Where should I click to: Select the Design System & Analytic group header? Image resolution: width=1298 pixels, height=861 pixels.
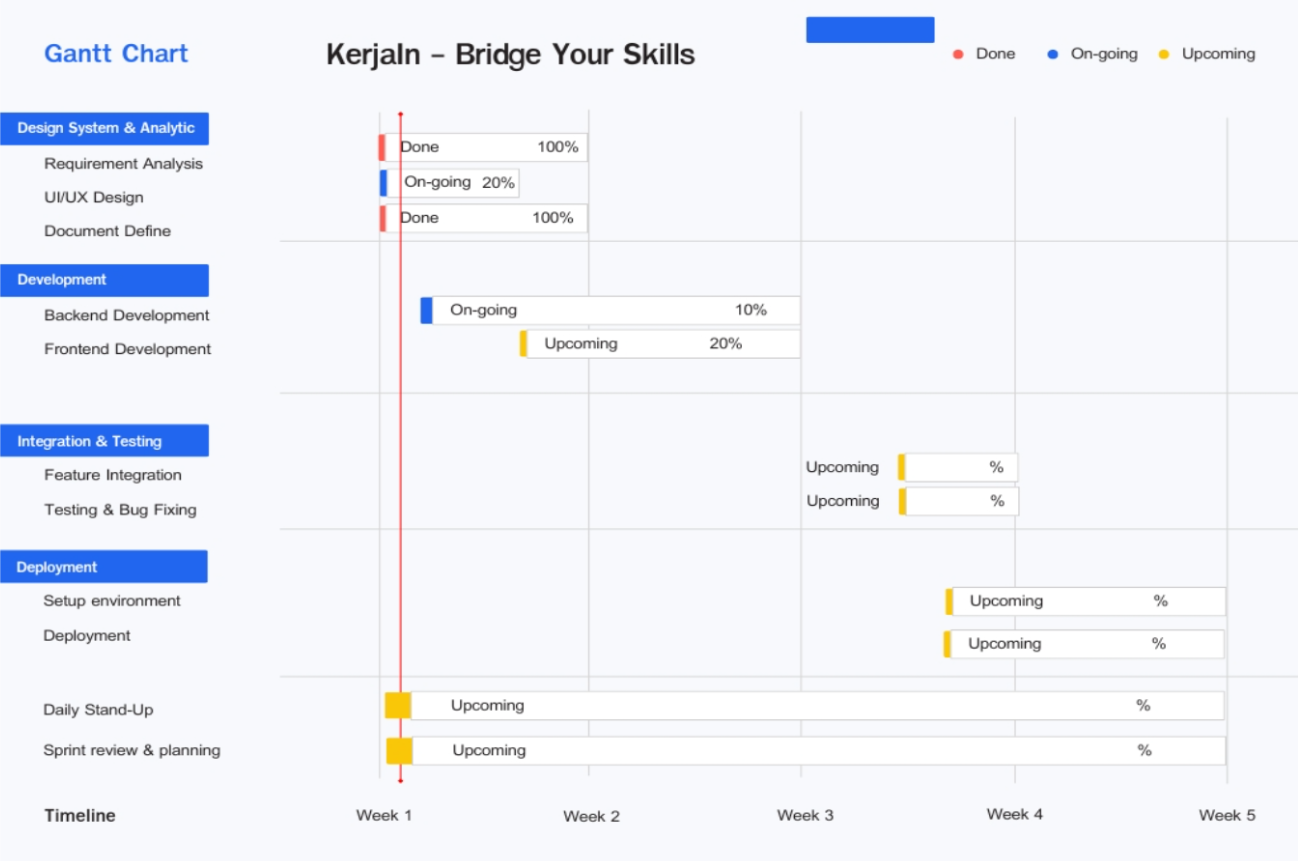(x=105, y=128)
